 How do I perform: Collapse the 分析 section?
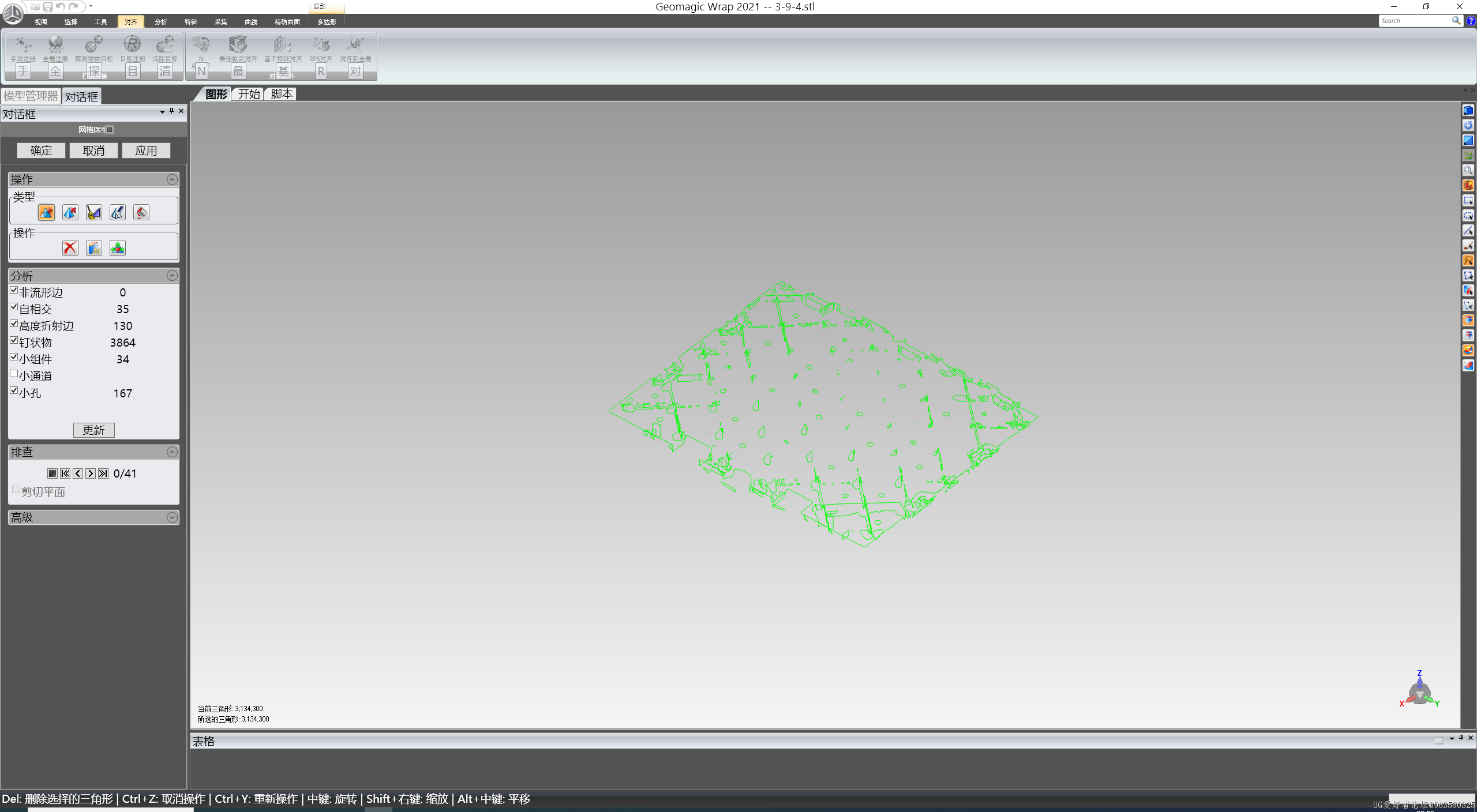(x=172, y=276)
